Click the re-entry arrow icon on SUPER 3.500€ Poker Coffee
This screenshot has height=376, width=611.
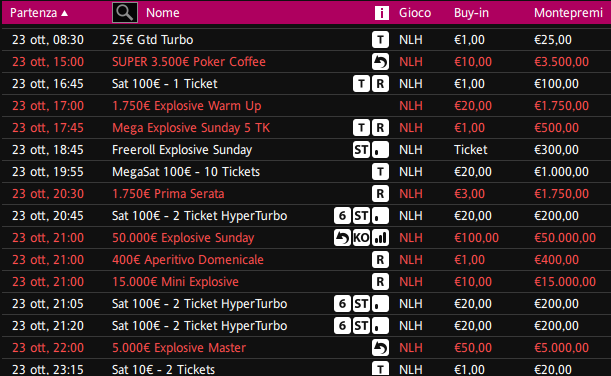[380, 62]
